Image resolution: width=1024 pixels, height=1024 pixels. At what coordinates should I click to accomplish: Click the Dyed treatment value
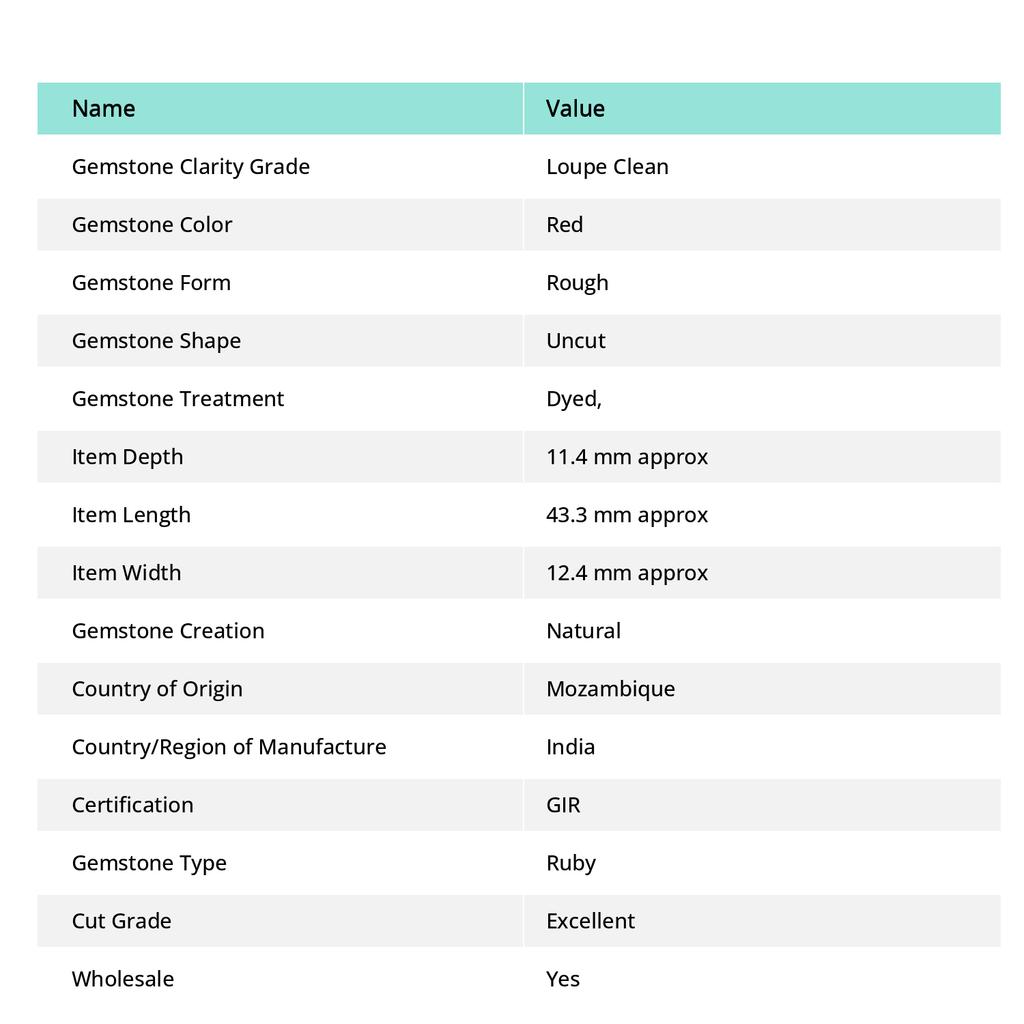pyautogui.click(x=573, y=399)
